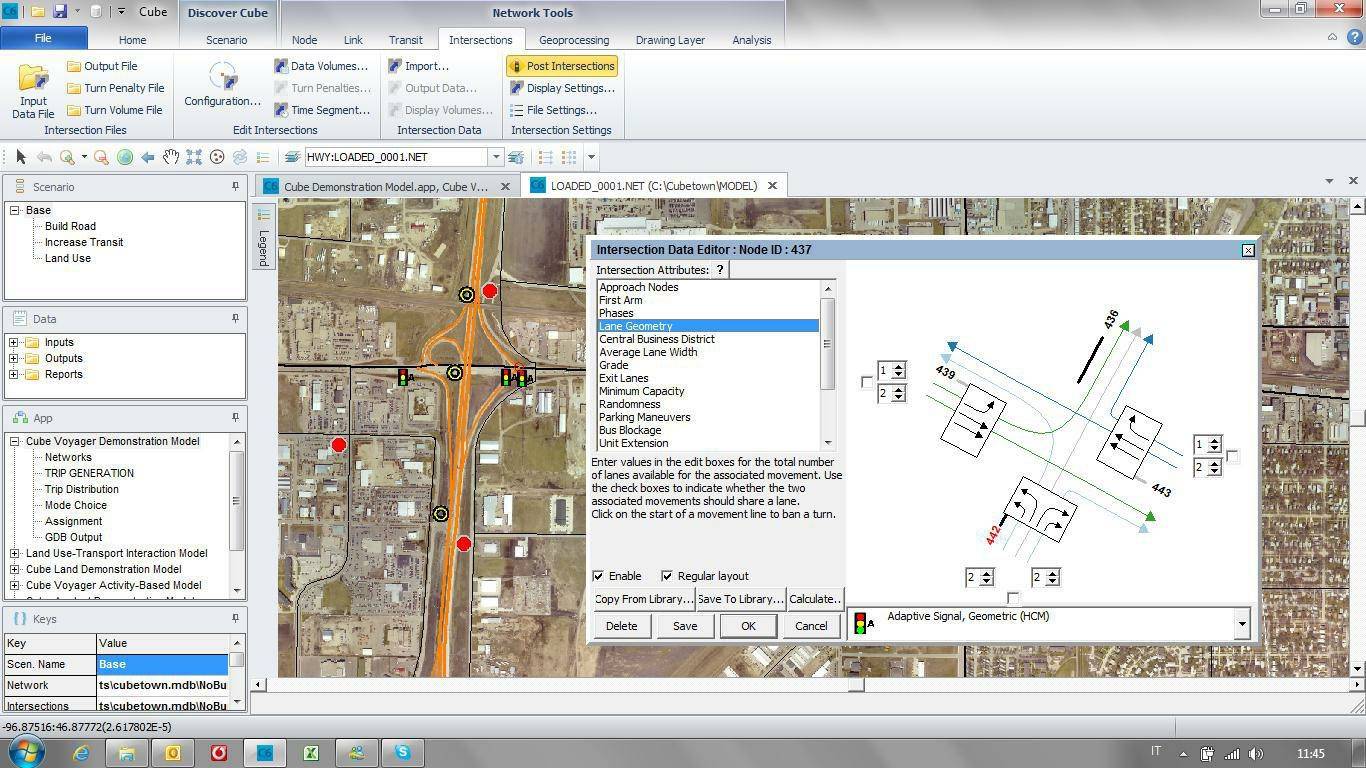This screenshot has height=768, width=1366.
Task: Check the shared-lane box near arm 439
Action: [x=867, y=382]
